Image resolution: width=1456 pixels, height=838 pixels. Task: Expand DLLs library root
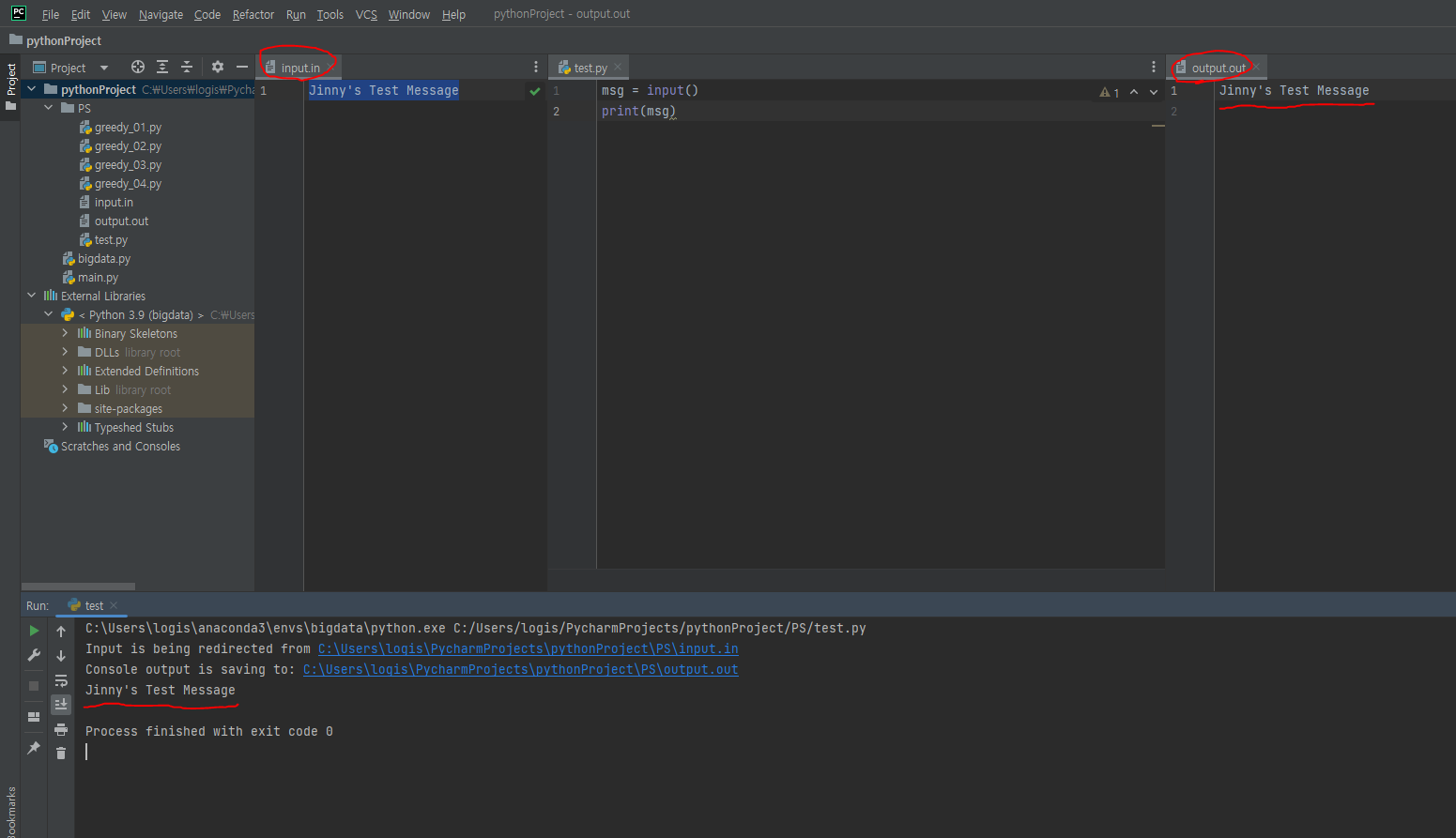tap(65, 352)
